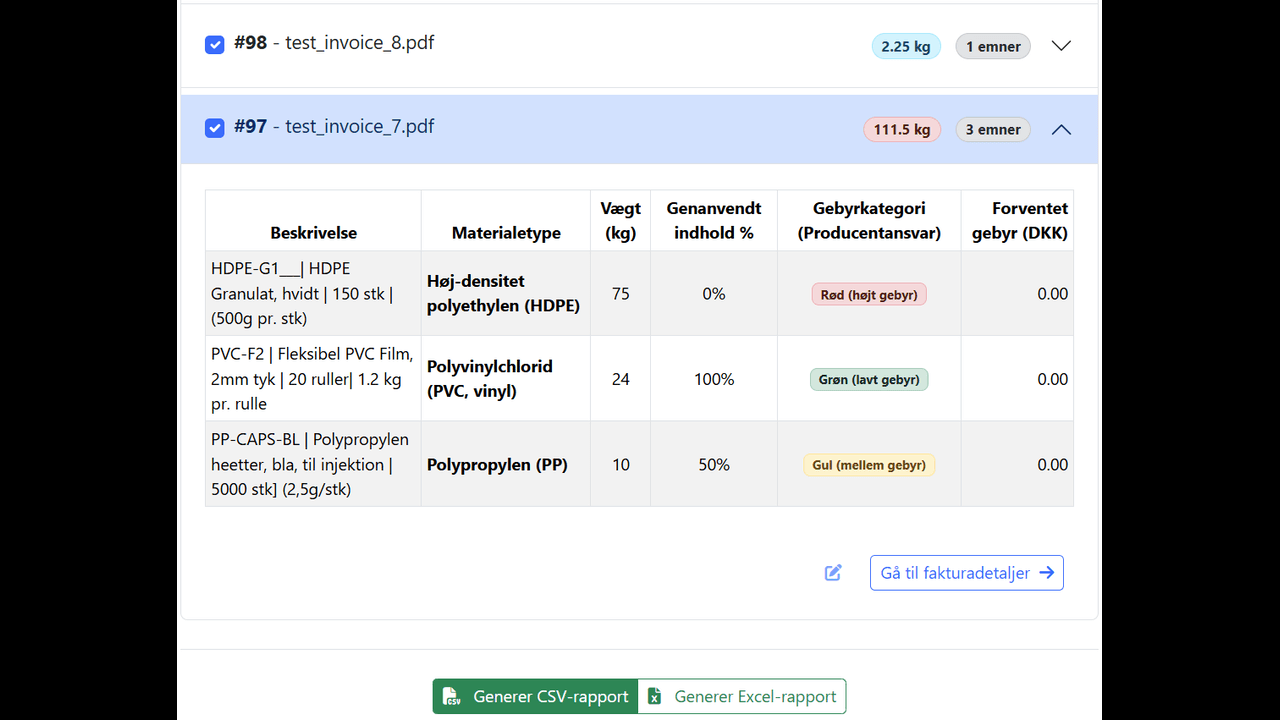Click the edit pencil icon for invoice #97
Screen dimensions: 1280x720
(833, 573)
